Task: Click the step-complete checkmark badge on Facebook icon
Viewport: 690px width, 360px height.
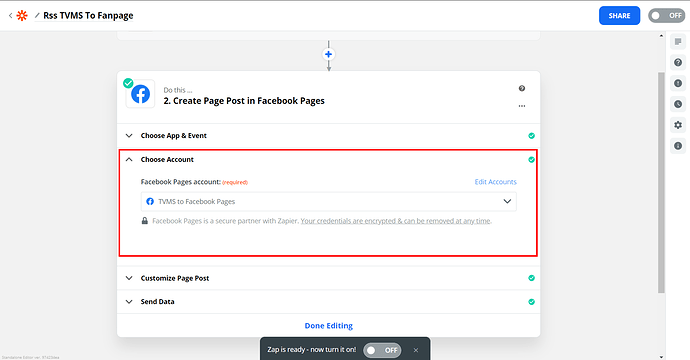Action: click(128, 83)
